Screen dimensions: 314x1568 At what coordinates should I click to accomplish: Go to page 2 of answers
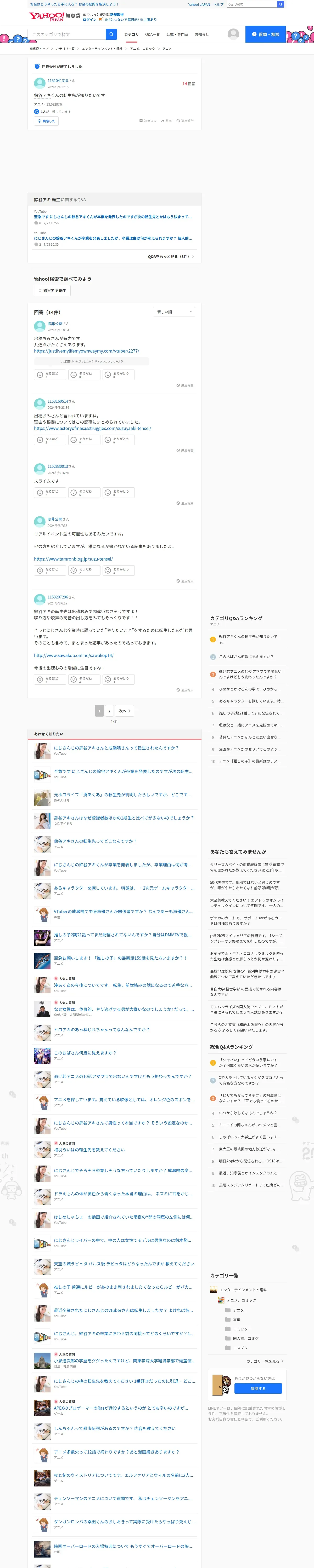pyautogui.click(x=109, y=711)
